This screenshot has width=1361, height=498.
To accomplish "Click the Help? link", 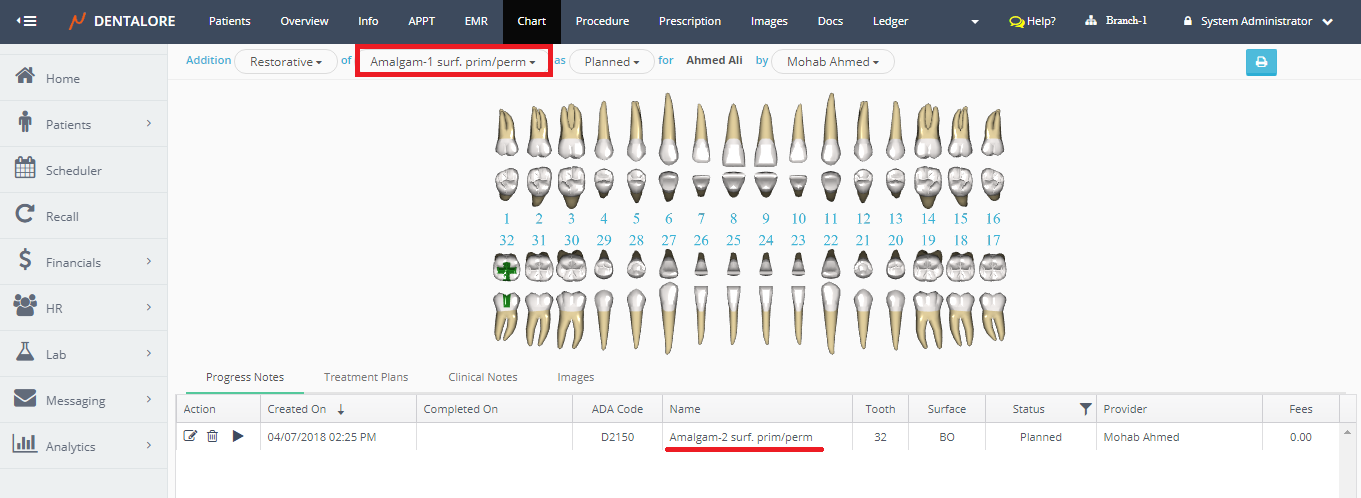I will click(x=1032, y=21).
